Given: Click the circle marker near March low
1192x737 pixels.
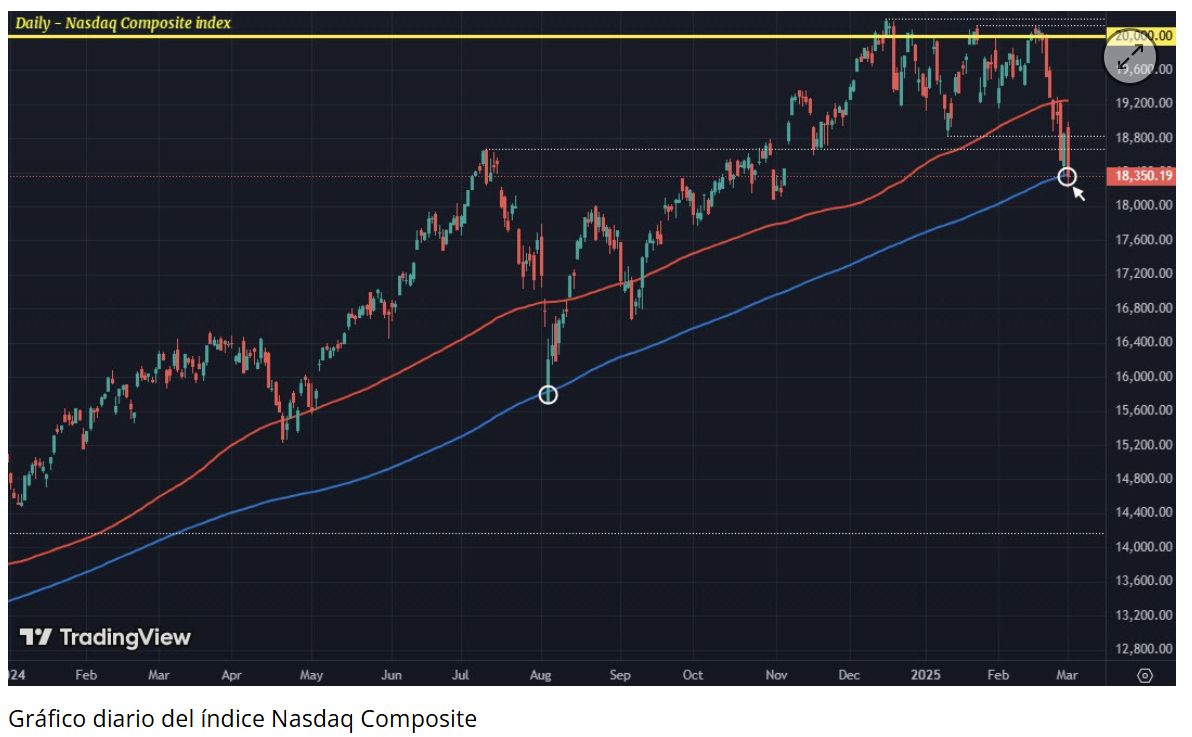Looking at the screenshot, I should click(x=1067, y=176).
